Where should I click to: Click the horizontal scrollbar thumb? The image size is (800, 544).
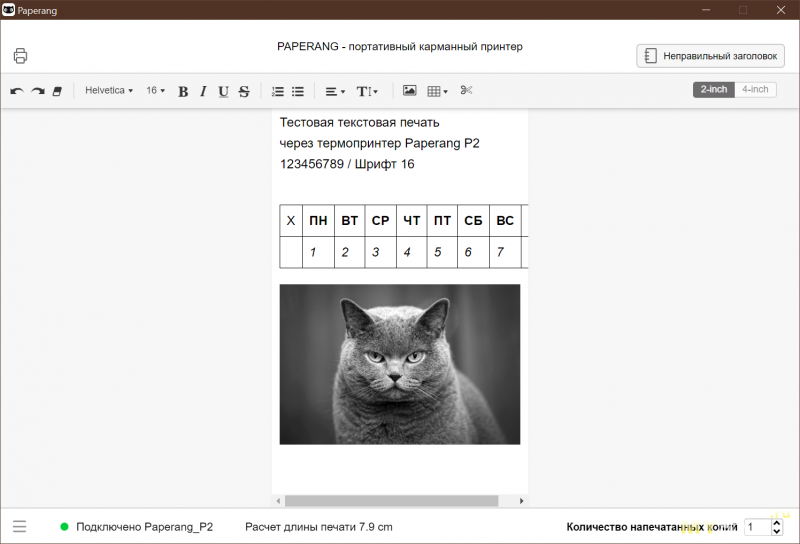click(391, 501)
